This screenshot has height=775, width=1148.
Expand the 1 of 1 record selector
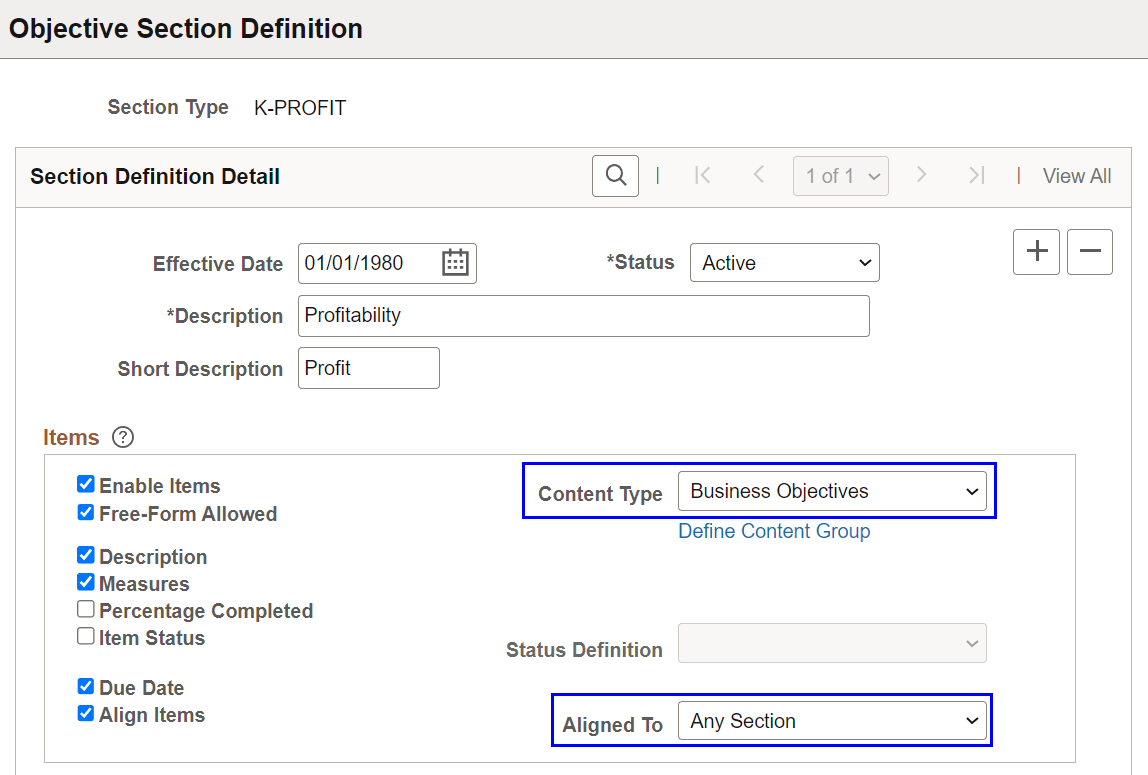coord(841,175)
